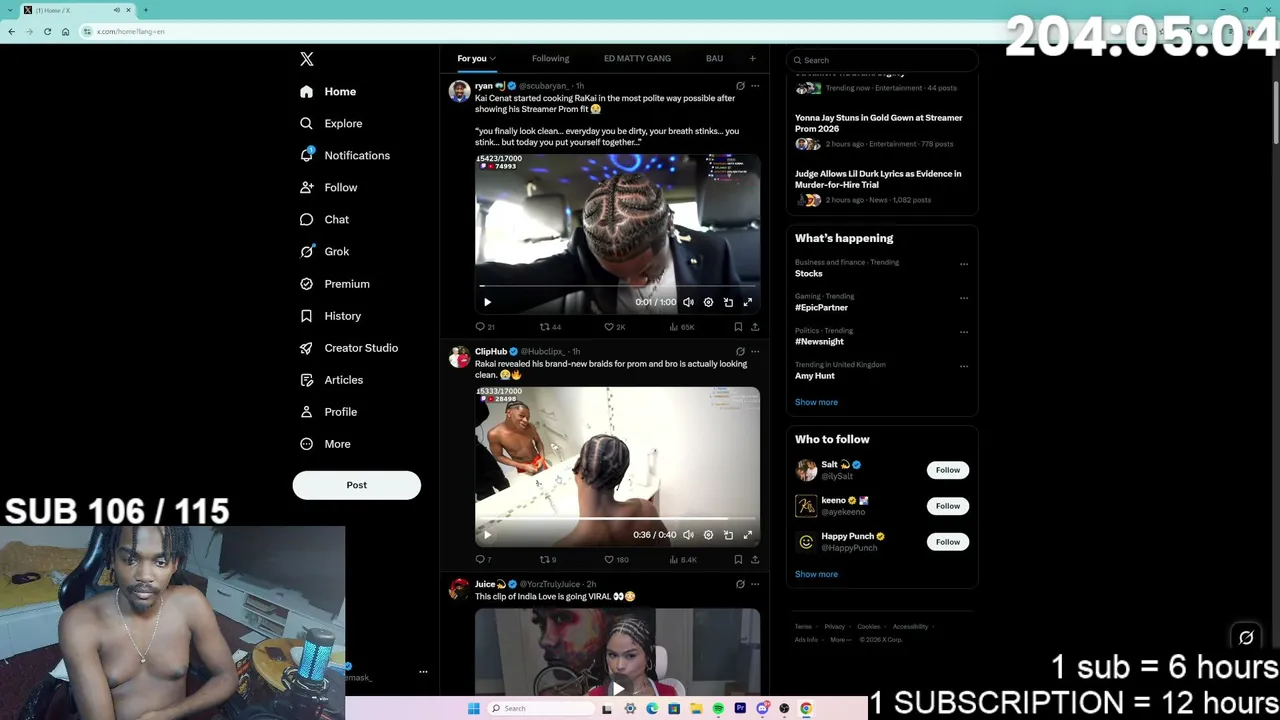The width and height of the screenshot is (1280, 720).
Task: Open File Explorer from the taskbar
Action: pyautogui.click(x=696, y=709)
